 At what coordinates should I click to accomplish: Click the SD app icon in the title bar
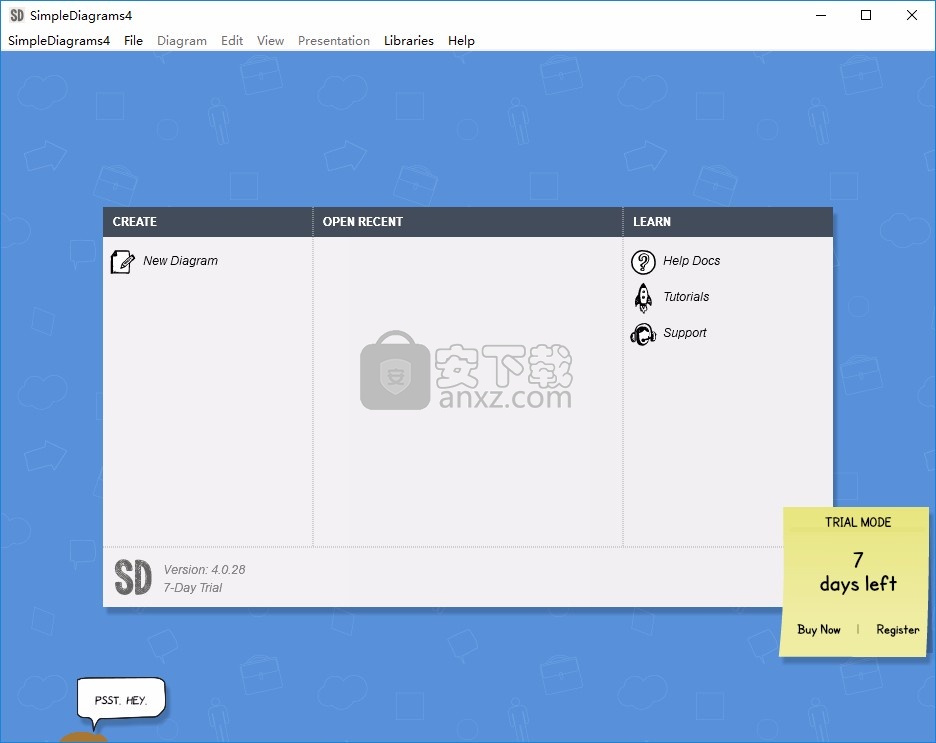(x=17, y=15)
